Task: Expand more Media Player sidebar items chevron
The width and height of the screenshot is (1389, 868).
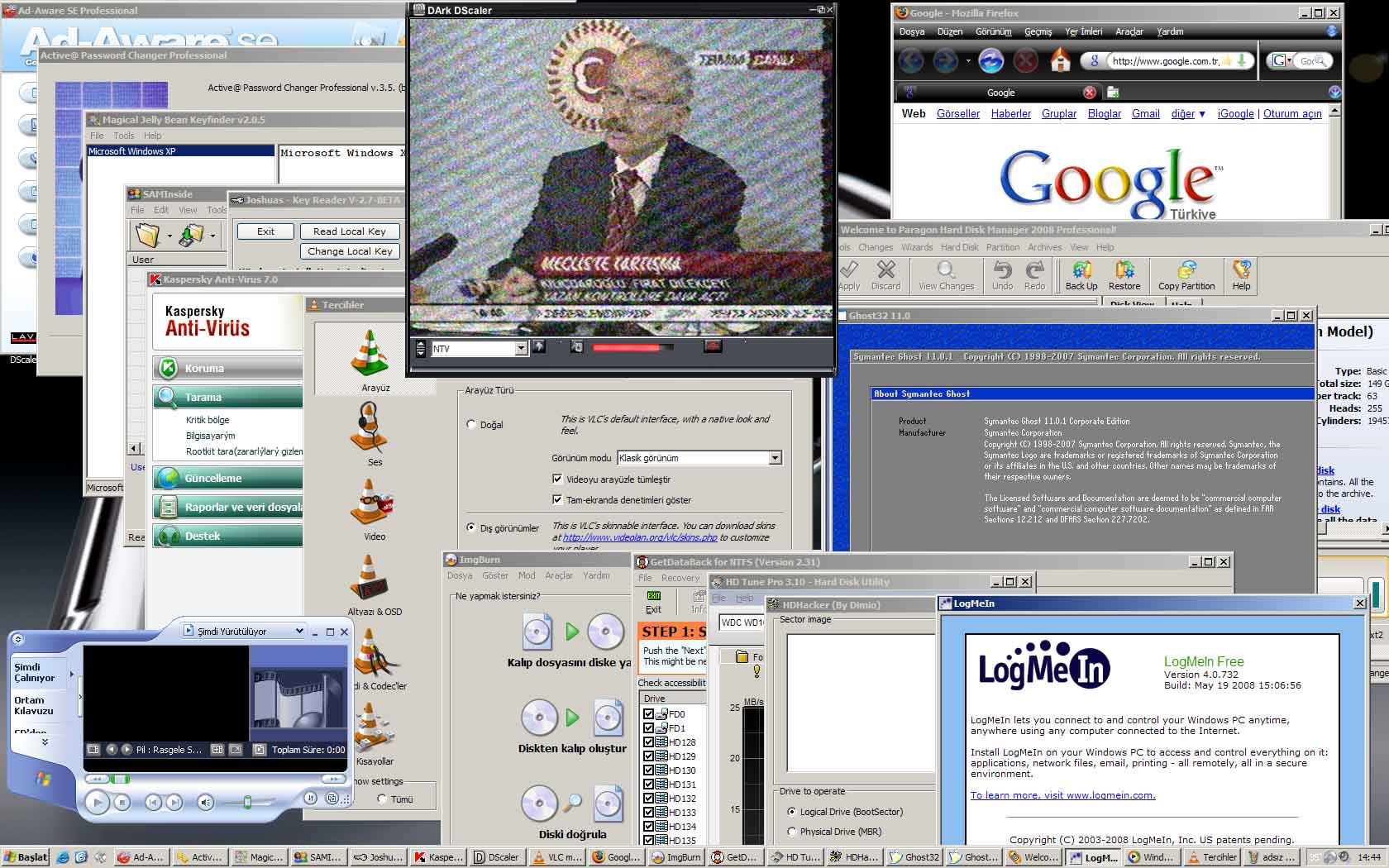Action: tap(45, 742)
